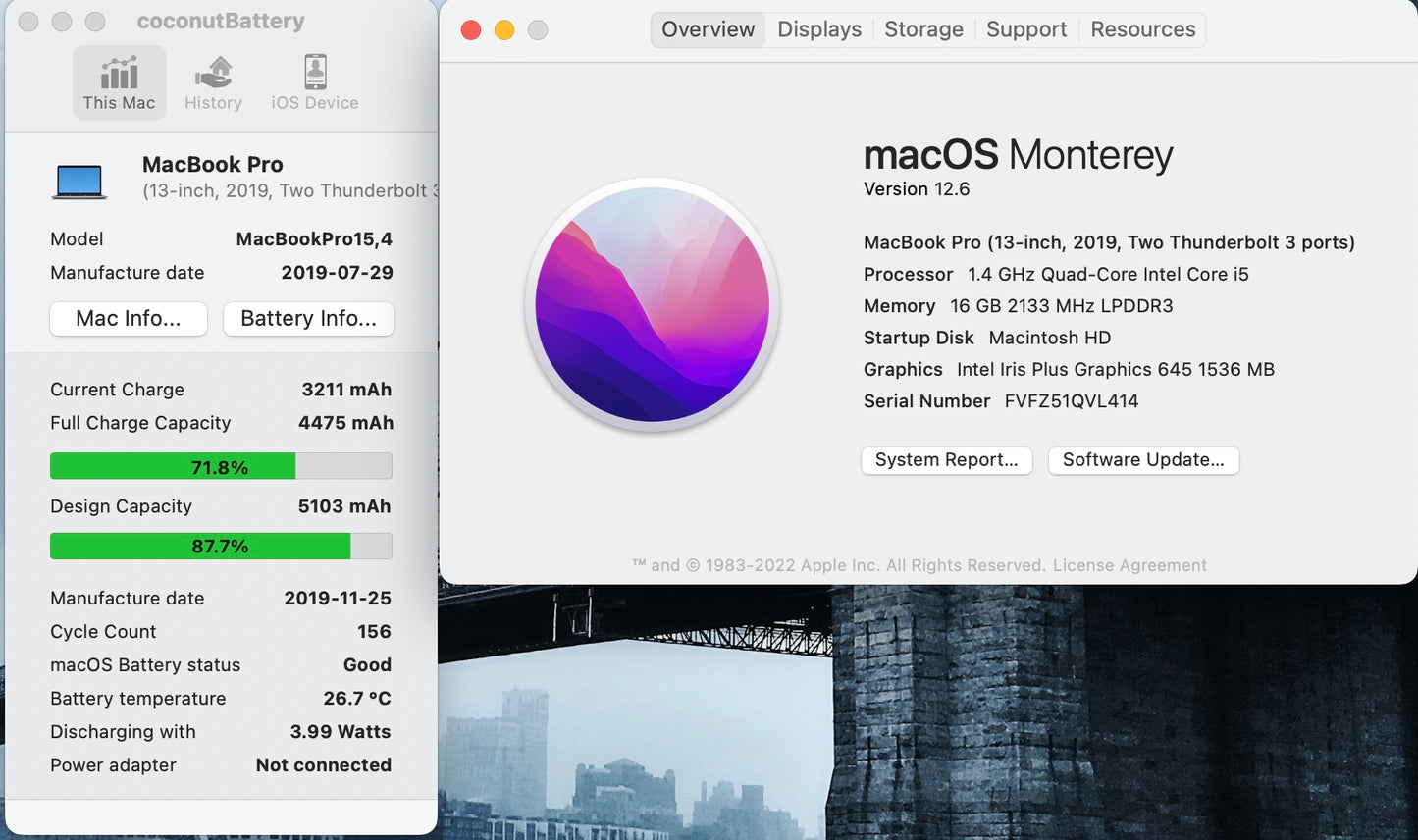This screenshot has width=1418, height=840.
Task: Open the Displays tab
Action: pyautogui.click(x=819, y=29)
